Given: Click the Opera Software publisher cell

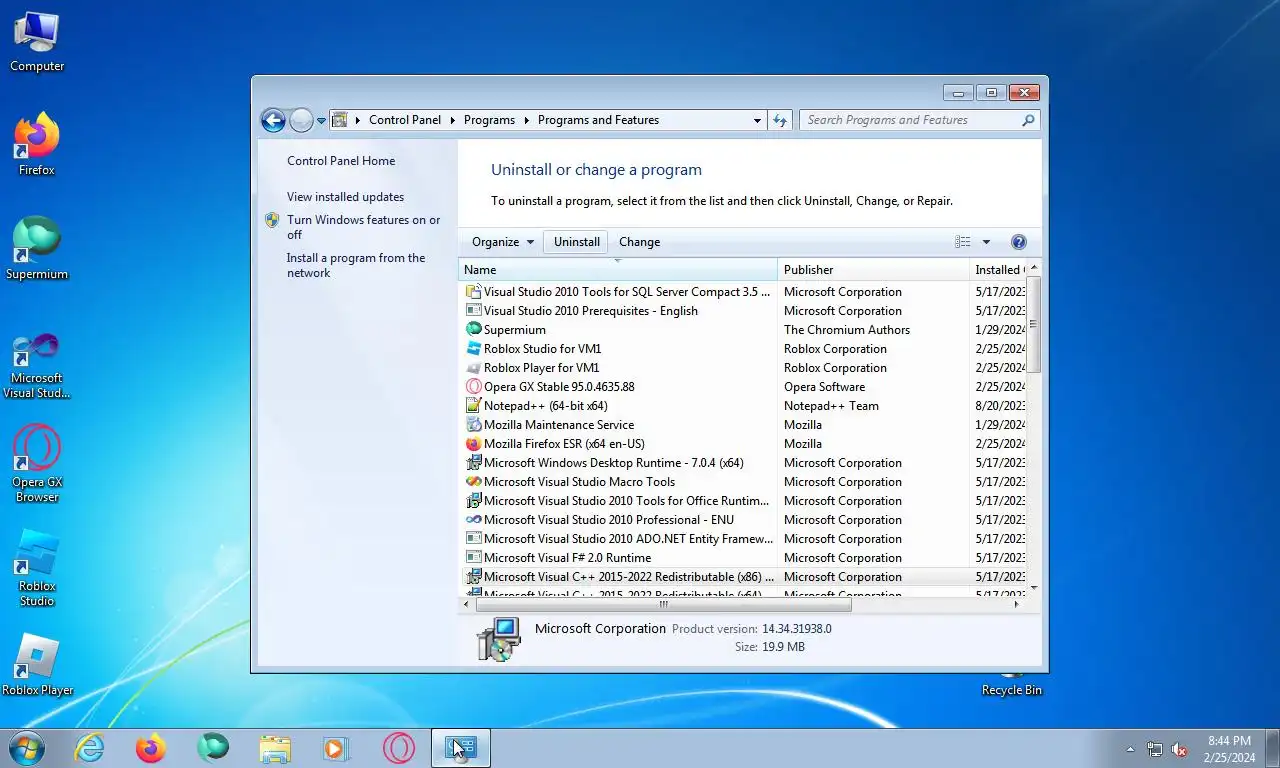Looking at the screenshot, I should click(824, 387).
